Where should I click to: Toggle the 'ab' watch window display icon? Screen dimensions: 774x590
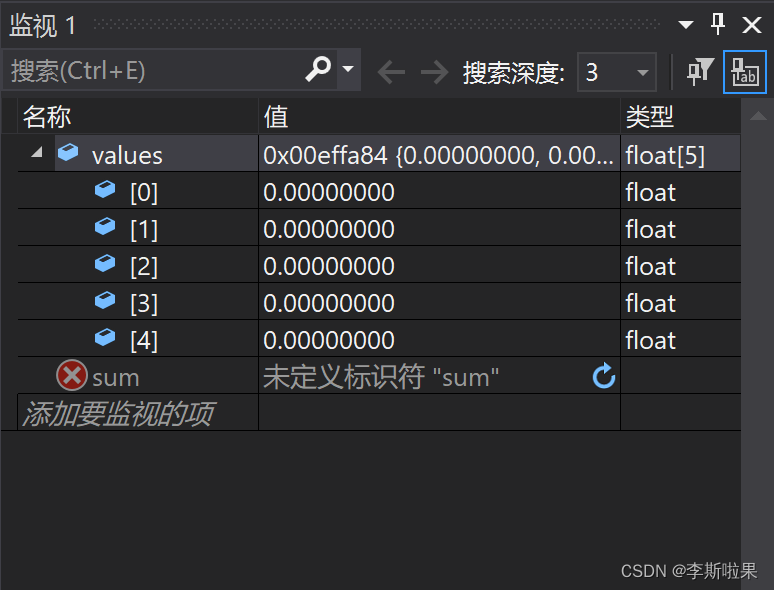(745, 72)
